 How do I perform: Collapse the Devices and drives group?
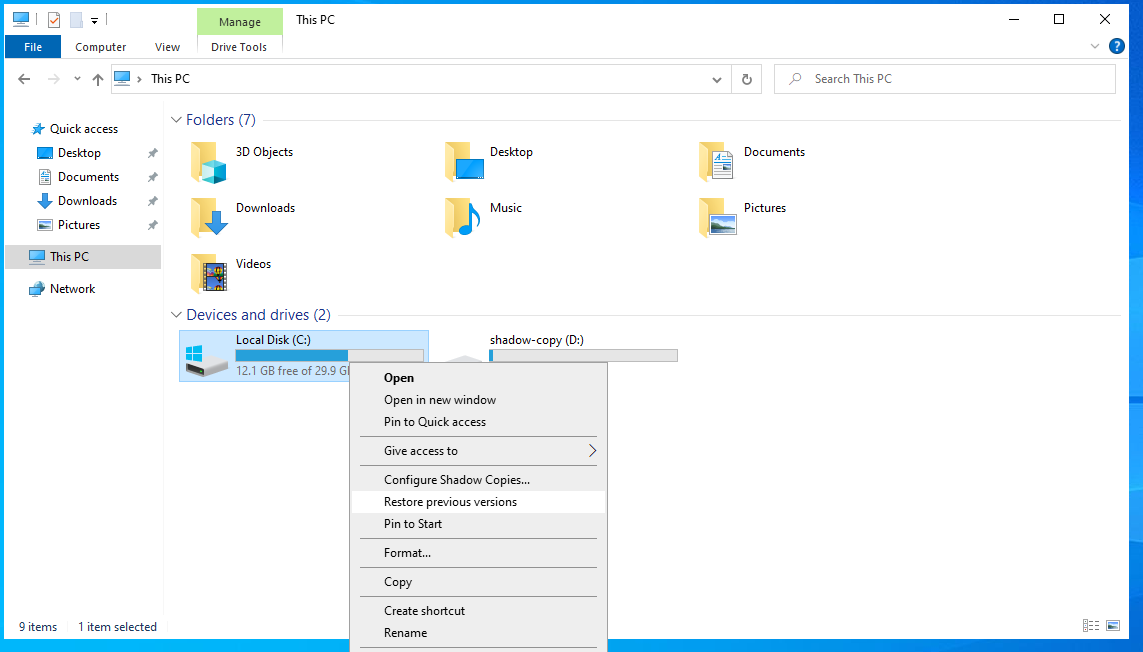176,315
